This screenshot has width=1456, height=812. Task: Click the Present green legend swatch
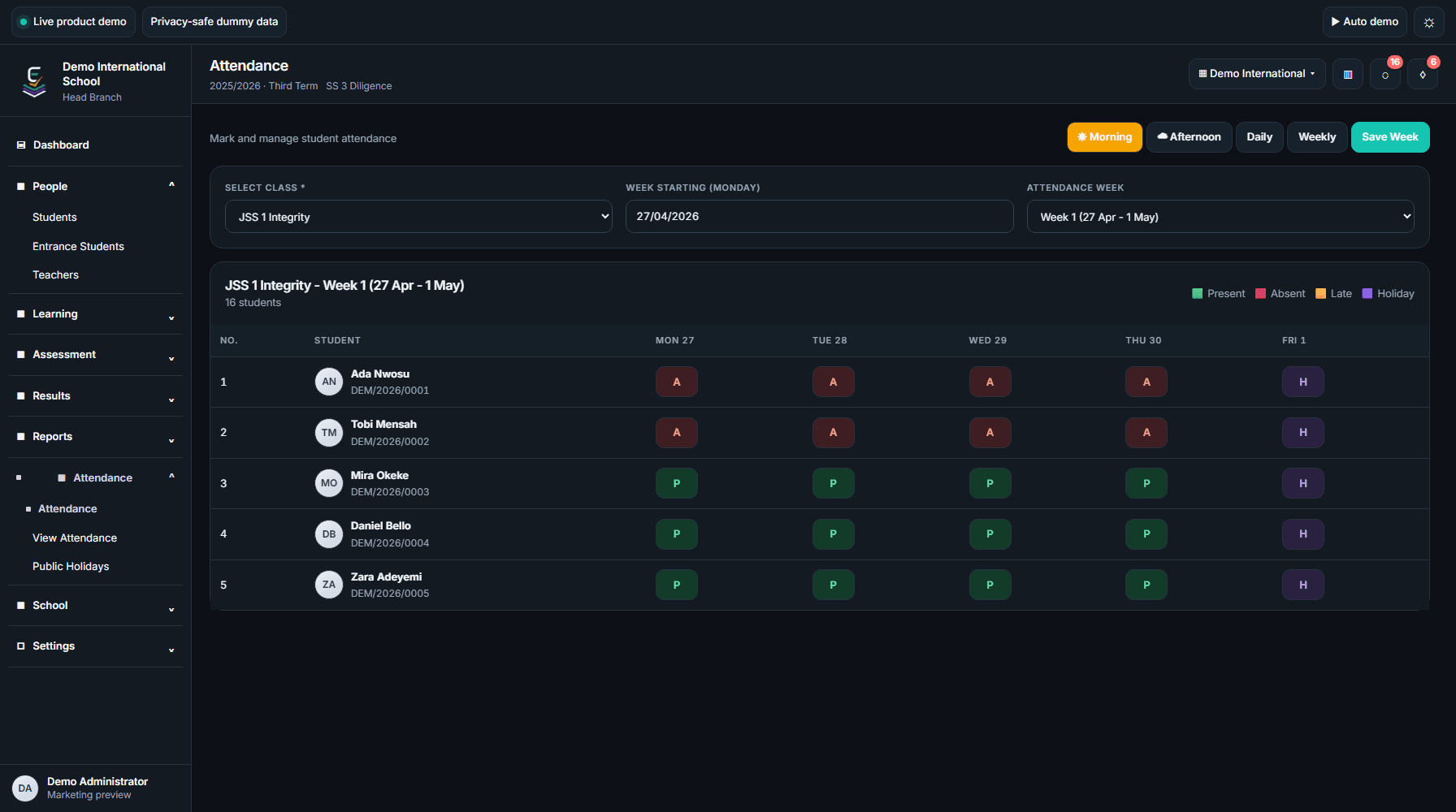point(1198,294)
